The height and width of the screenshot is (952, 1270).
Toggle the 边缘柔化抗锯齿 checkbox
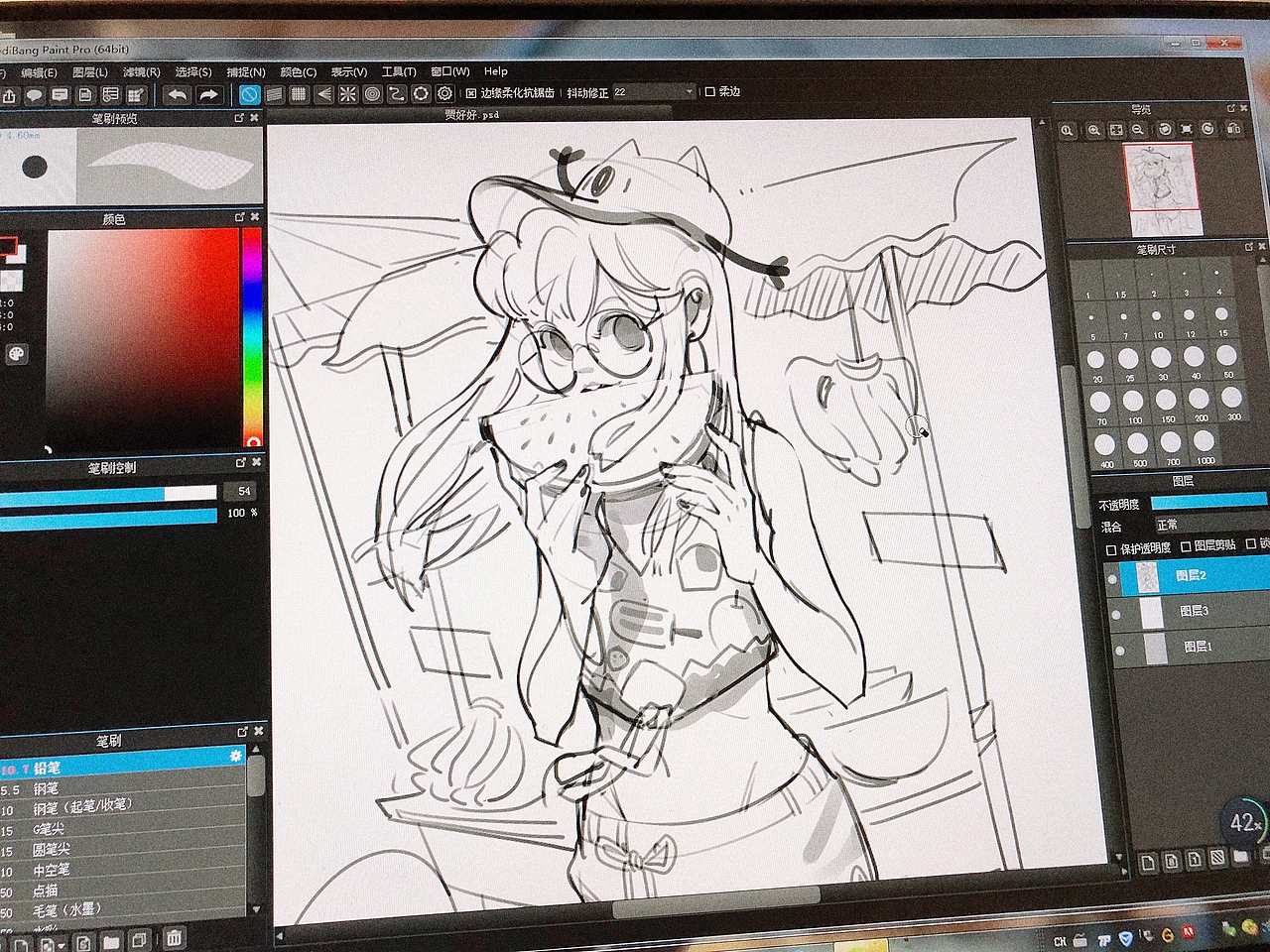click(471, 93)
